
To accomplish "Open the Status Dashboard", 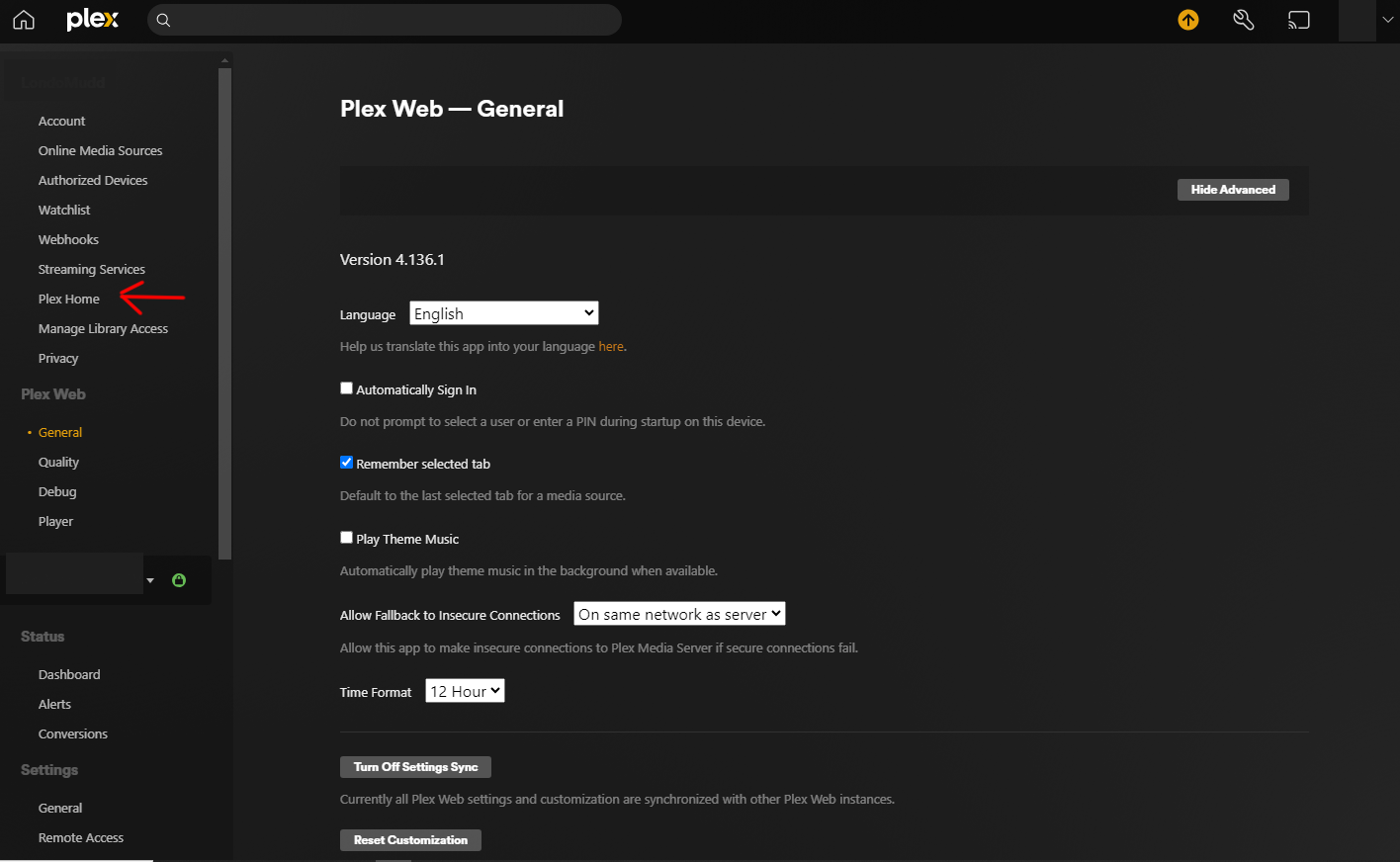I will [69, 674].
